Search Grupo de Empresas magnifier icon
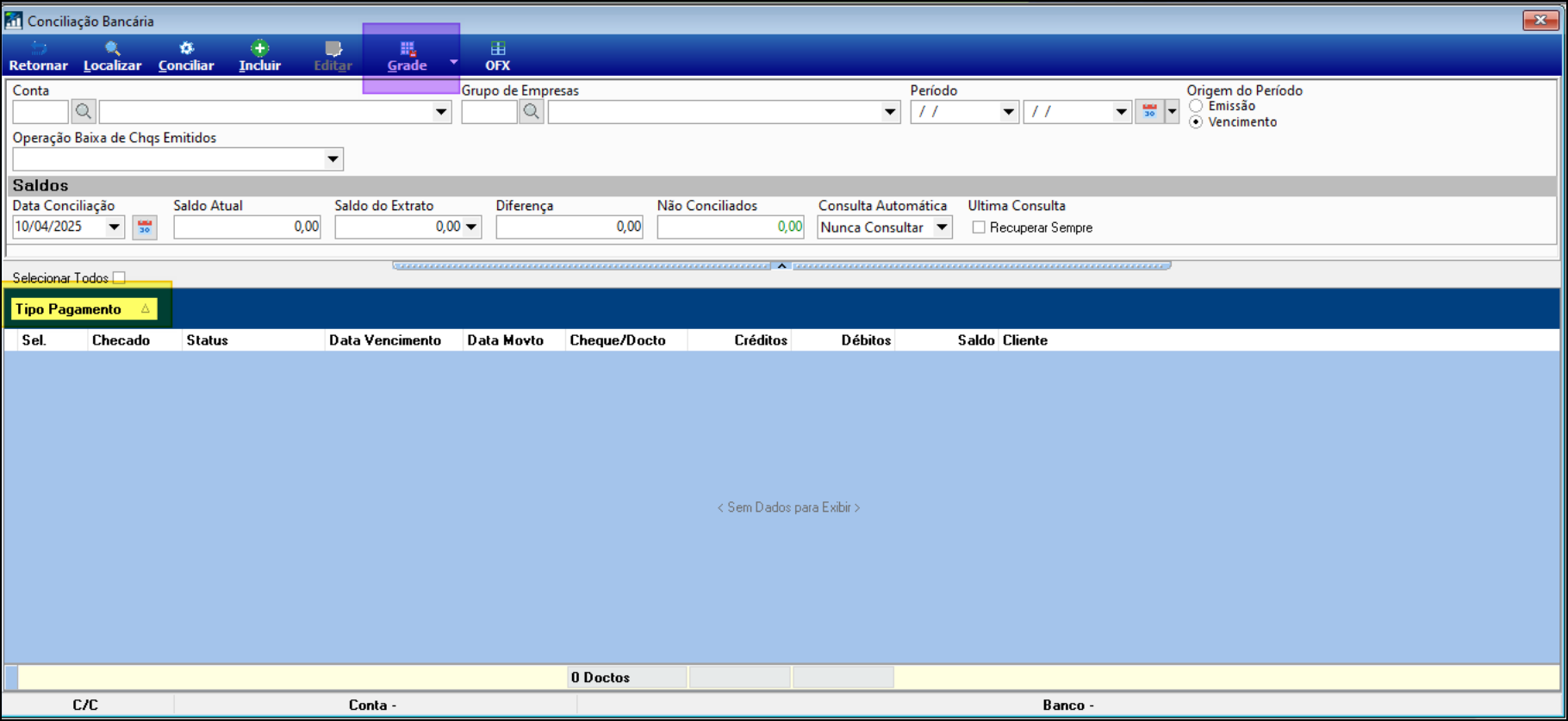Screen dimensions: 1568x721 [x=532, y=112]
